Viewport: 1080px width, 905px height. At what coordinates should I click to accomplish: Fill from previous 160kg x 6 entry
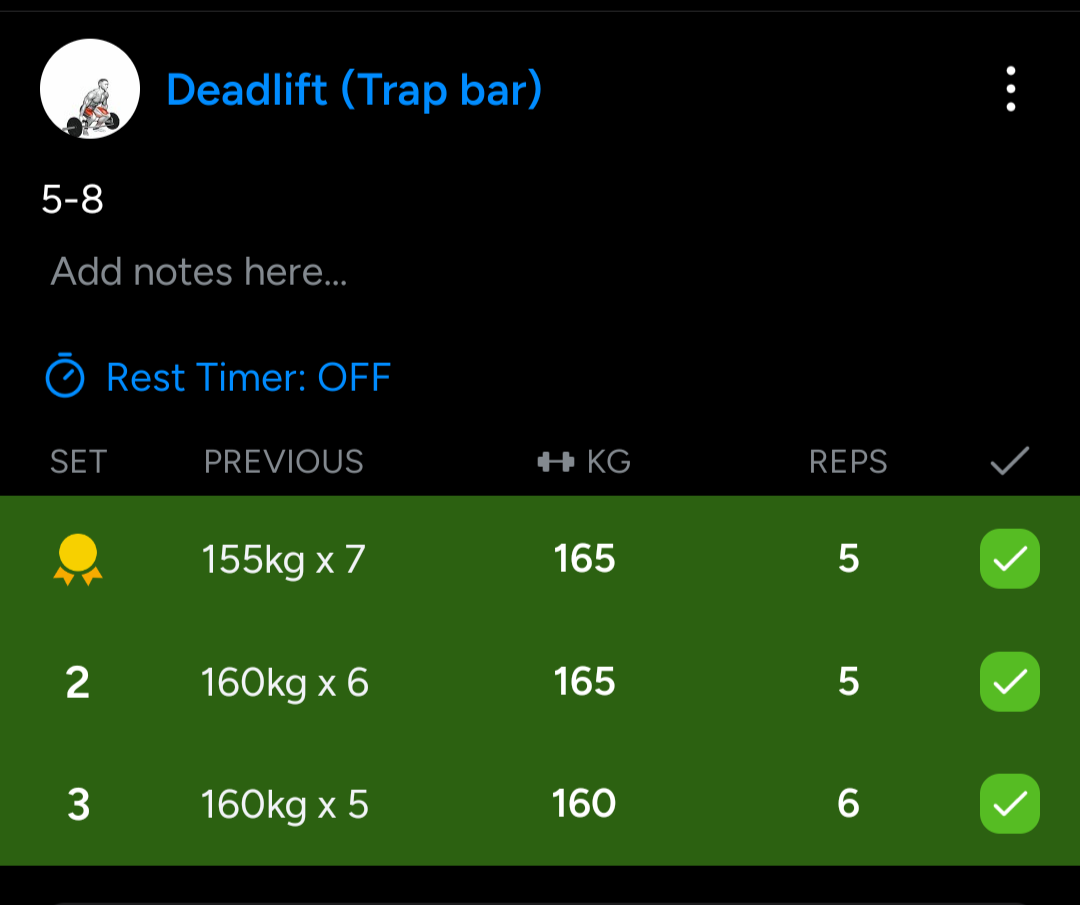[285, 683]
